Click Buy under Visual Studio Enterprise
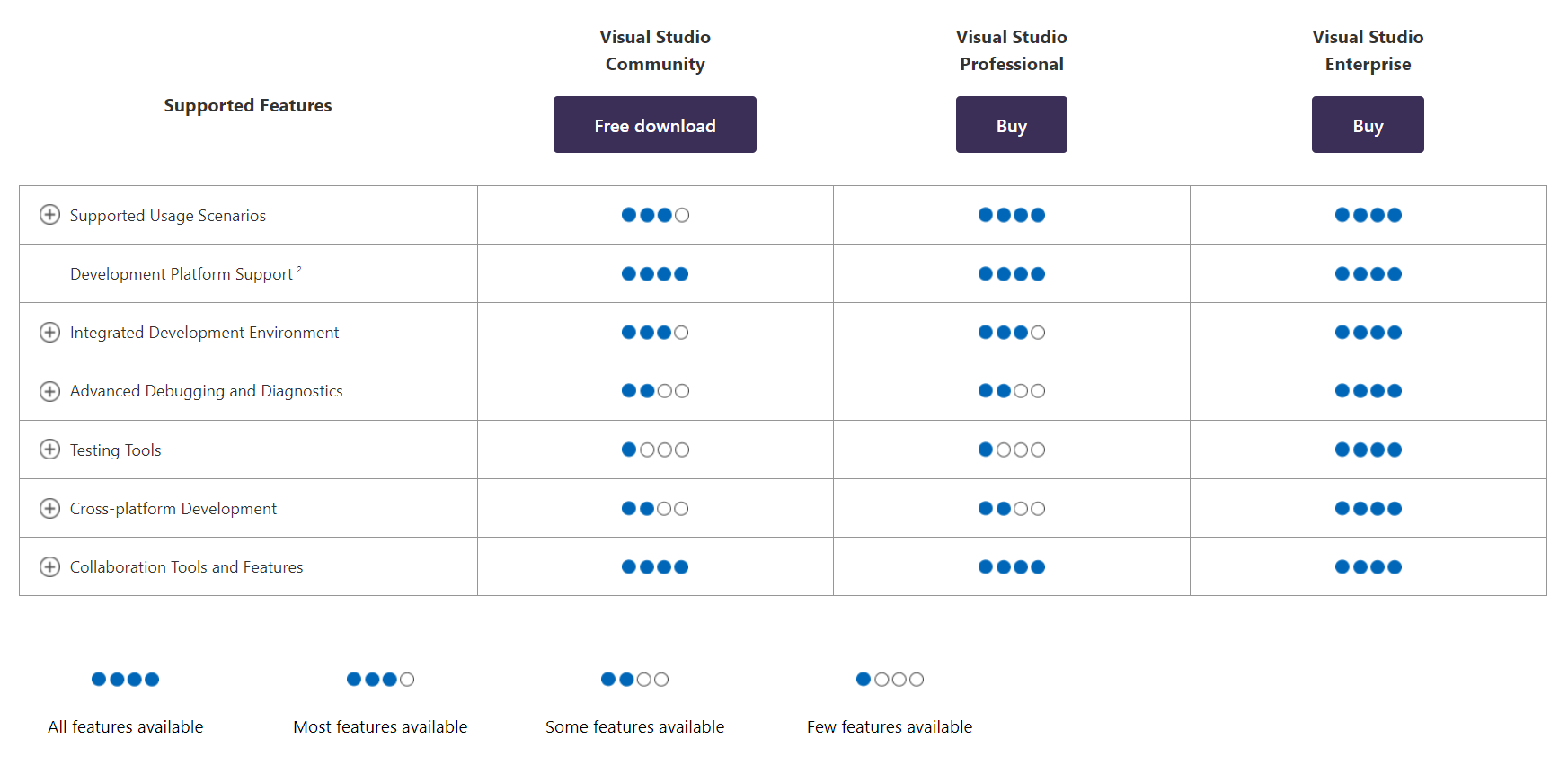 (x=1367, y=125)
